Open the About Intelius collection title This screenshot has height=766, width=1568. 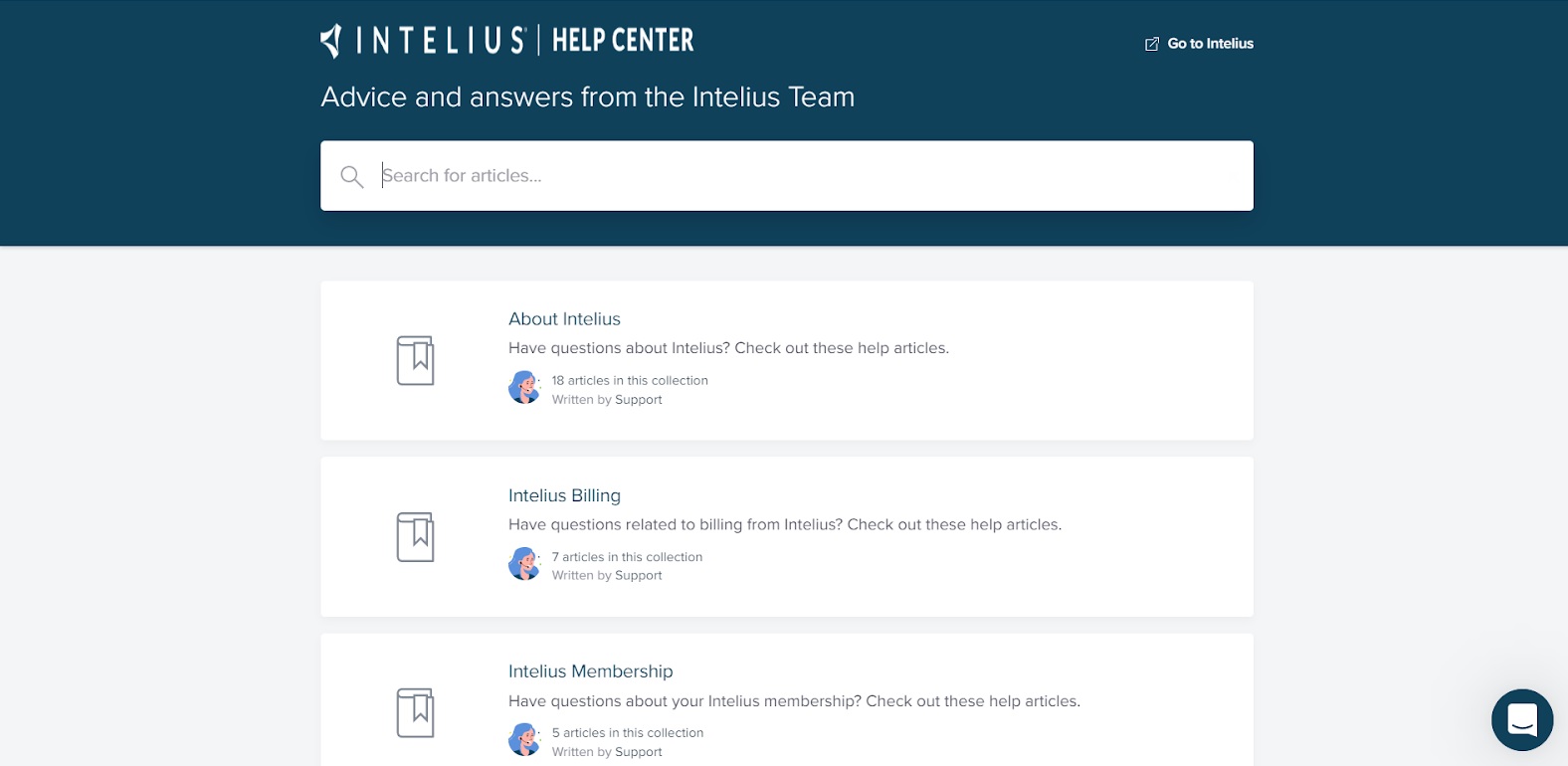click(564, 319)
